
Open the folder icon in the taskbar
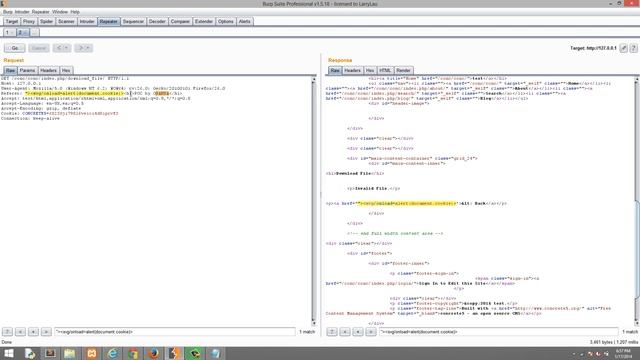tap(70, 353)
